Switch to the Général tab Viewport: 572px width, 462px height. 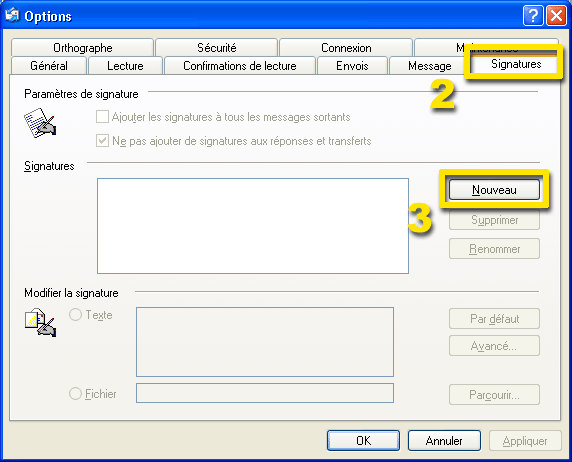tap(49, 66)
